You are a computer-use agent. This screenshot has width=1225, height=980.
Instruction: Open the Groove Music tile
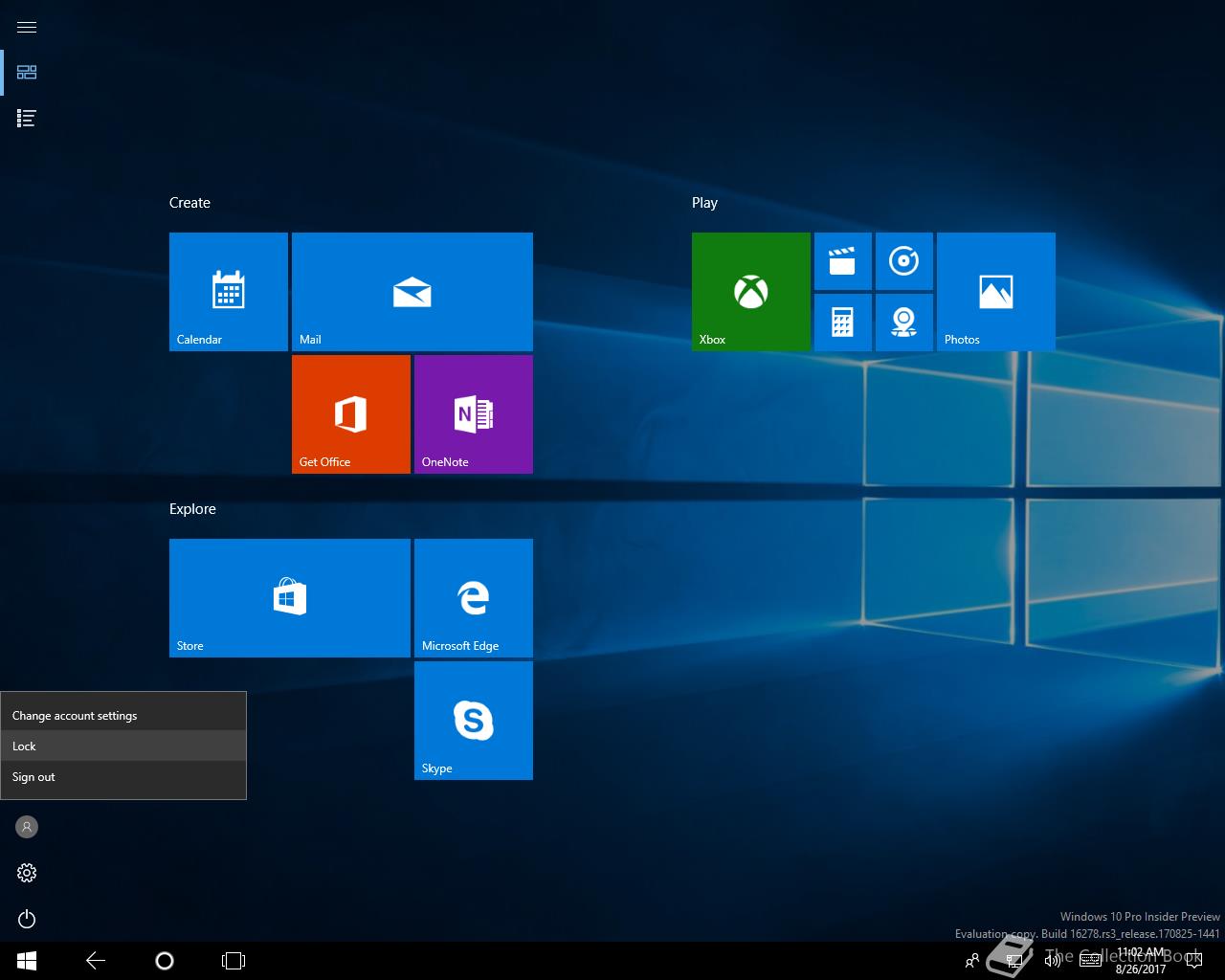point(904,261)
